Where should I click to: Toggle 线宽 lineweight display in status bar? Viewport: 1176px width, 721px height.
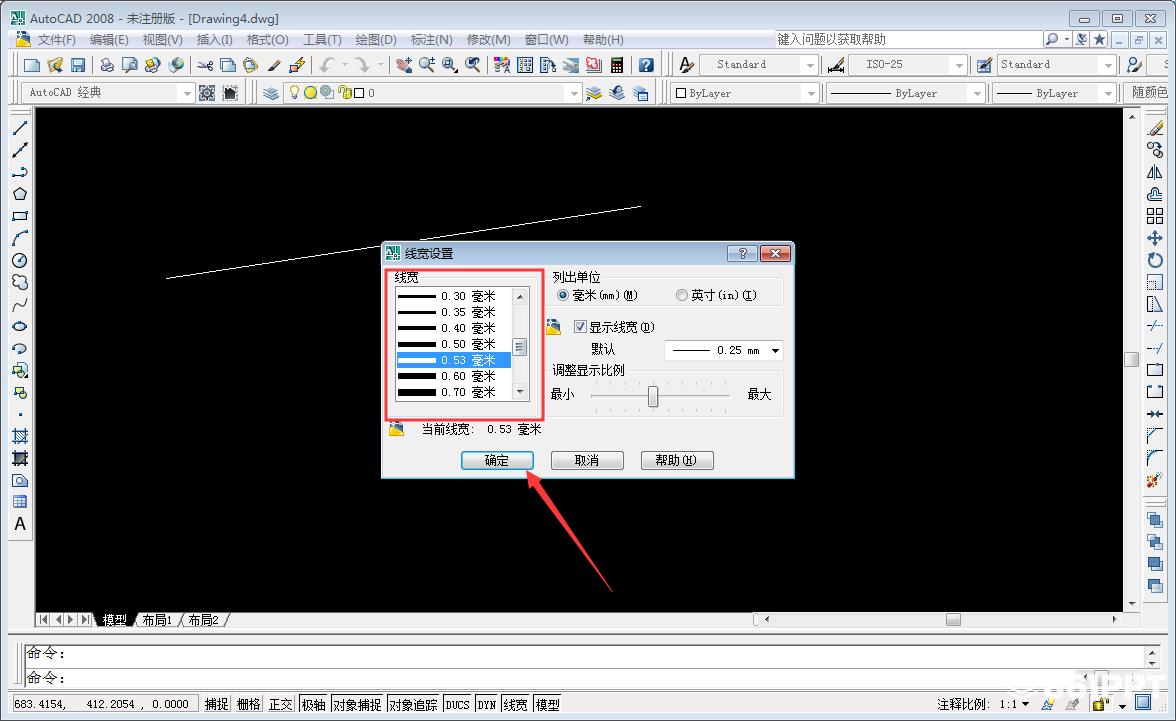click(x=515, y=704)
